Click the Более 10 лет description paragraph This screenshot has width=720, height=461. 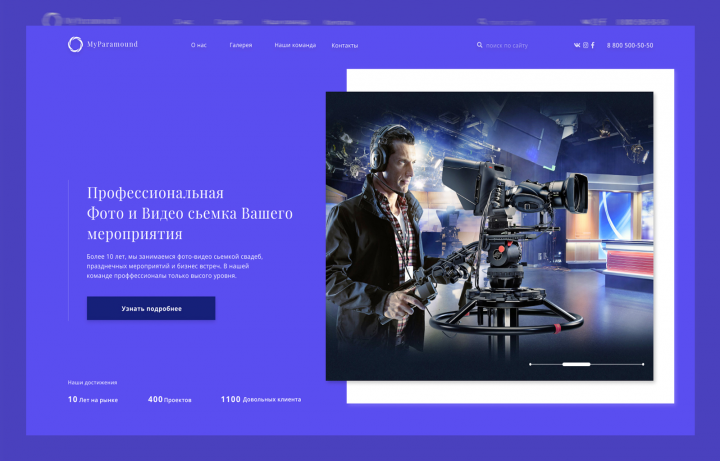point(174,266)
